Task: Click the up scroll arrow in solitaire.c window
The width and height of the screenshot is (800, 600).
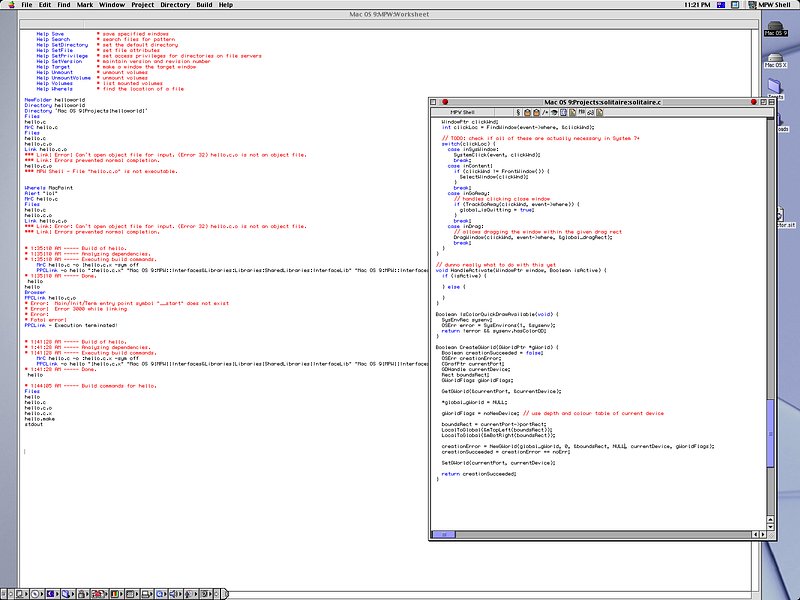Action: (x=770, y=519)
